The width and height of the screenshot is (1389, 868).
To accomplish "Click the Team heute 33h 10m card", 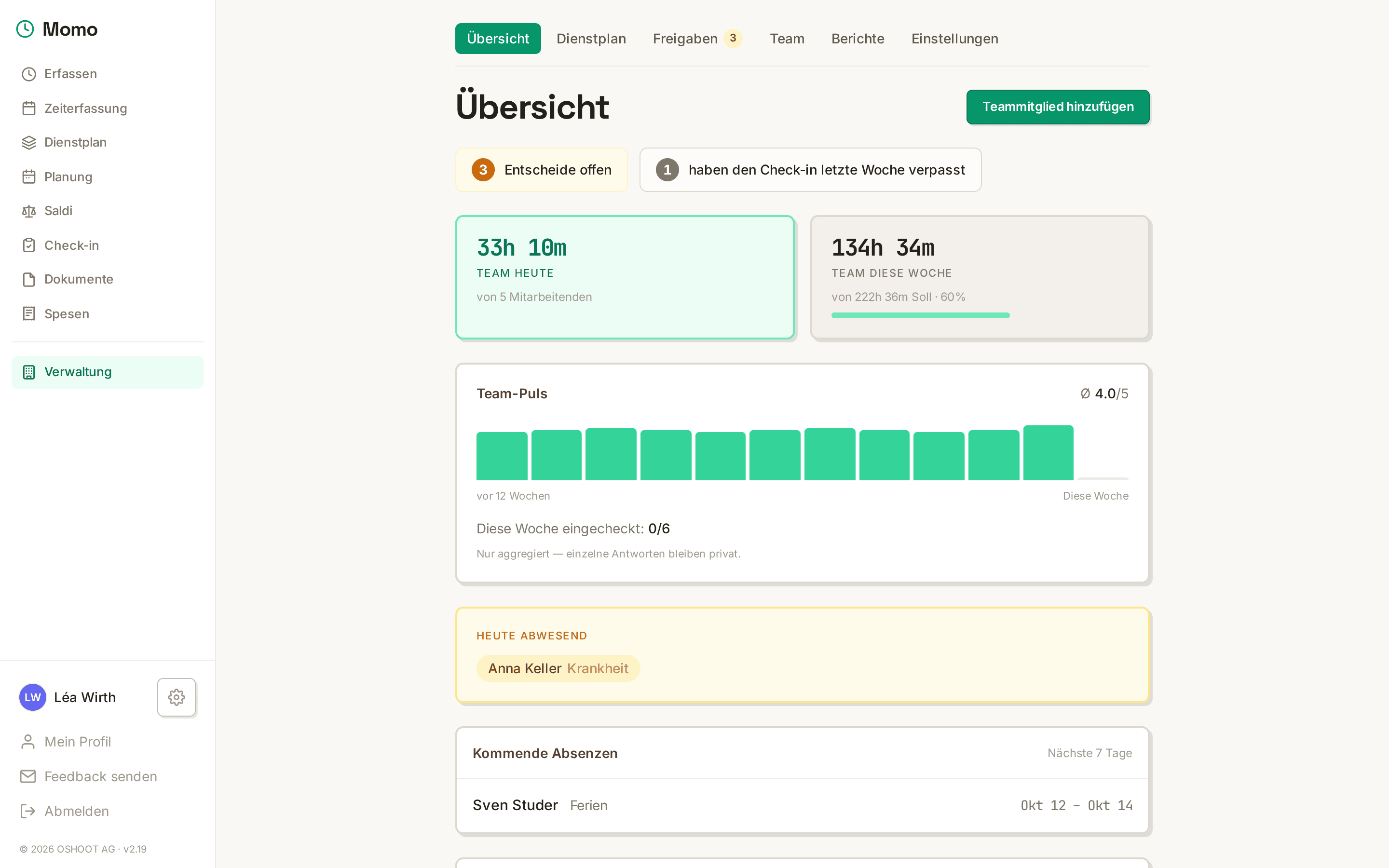I will click(x=625, y=277).
